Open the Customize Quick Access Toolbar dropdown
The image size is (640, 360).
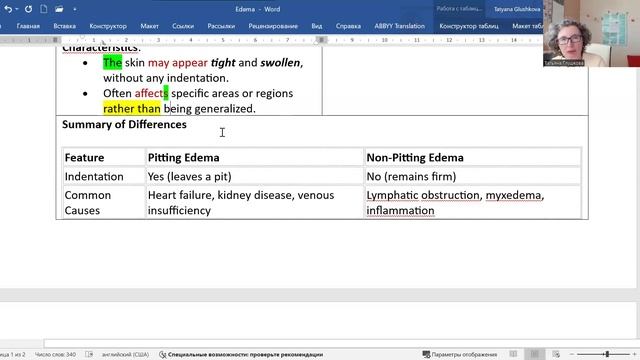[x=75, y=9]
